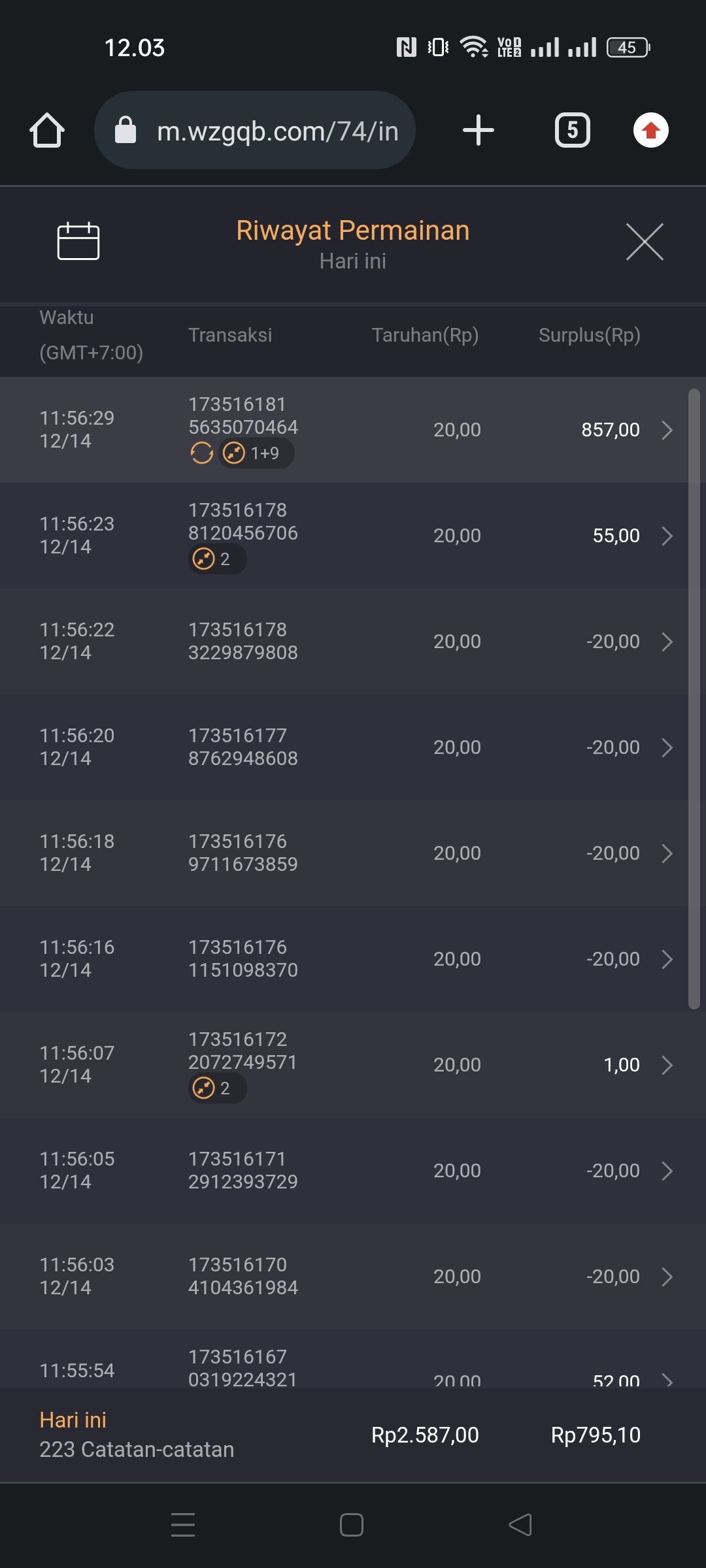Image resolution: width=706 pixels, height=1568 pixels.
Task: Tap the multiplier 2 badge at 11:56:23
Action: (x=217, y=559)
